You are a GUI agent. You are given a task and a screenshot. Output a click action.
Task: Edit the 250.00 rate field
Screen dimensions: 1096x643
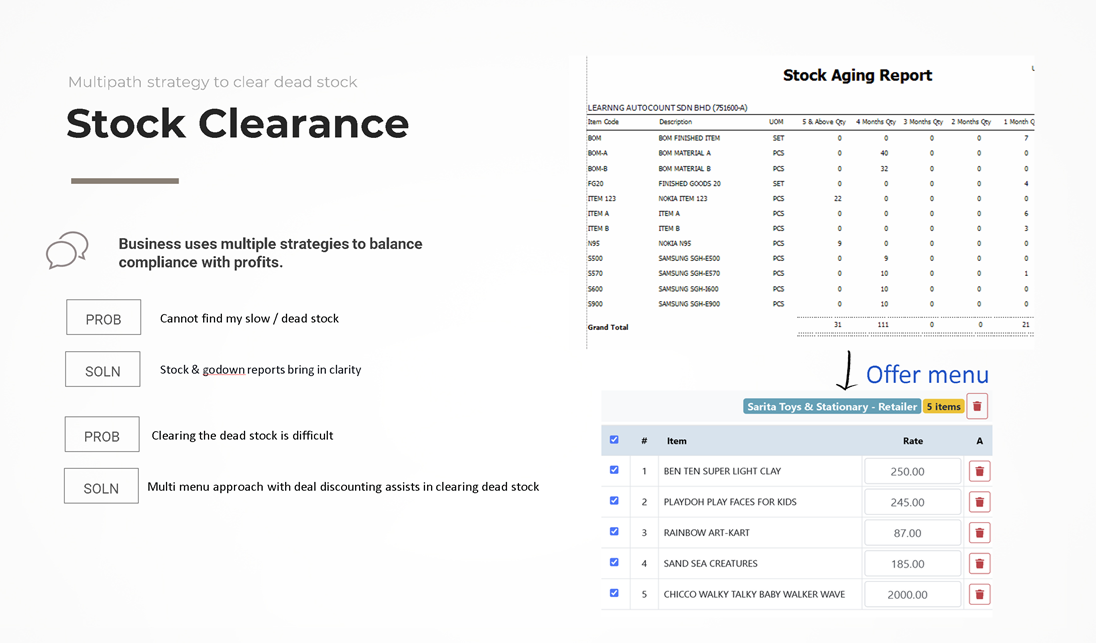[x=912, y=471]
